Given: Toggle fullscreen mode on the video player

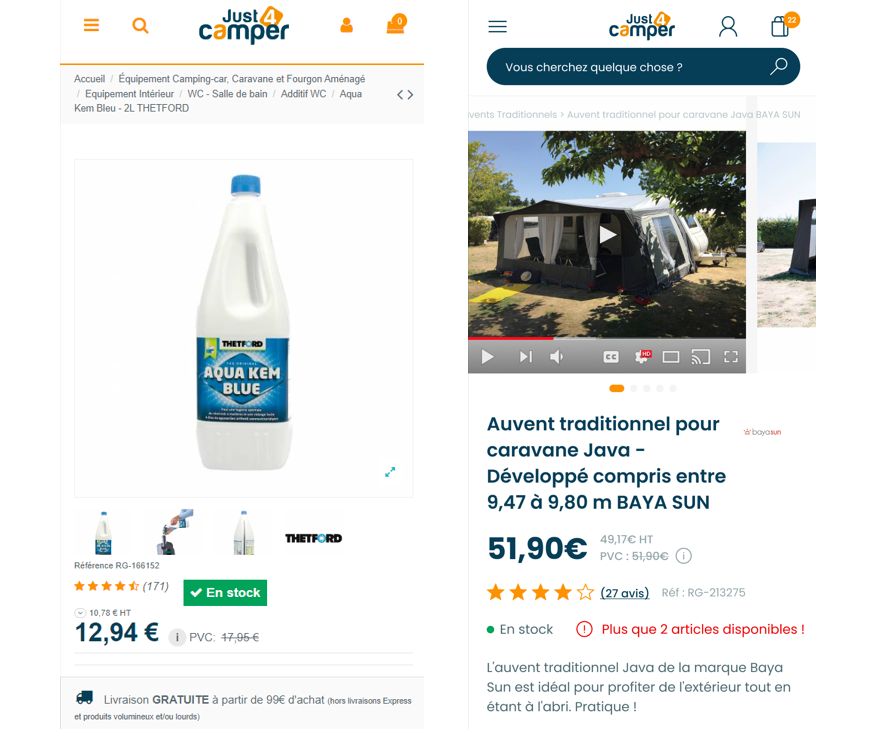Looking at the screenshot, I should [730, 357].
